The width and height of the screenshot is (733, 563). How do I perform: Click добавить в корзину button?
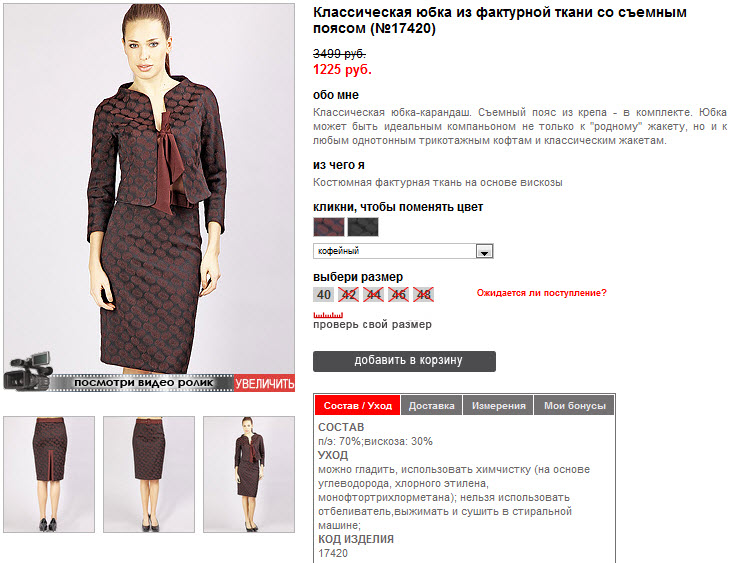[404, 361]
